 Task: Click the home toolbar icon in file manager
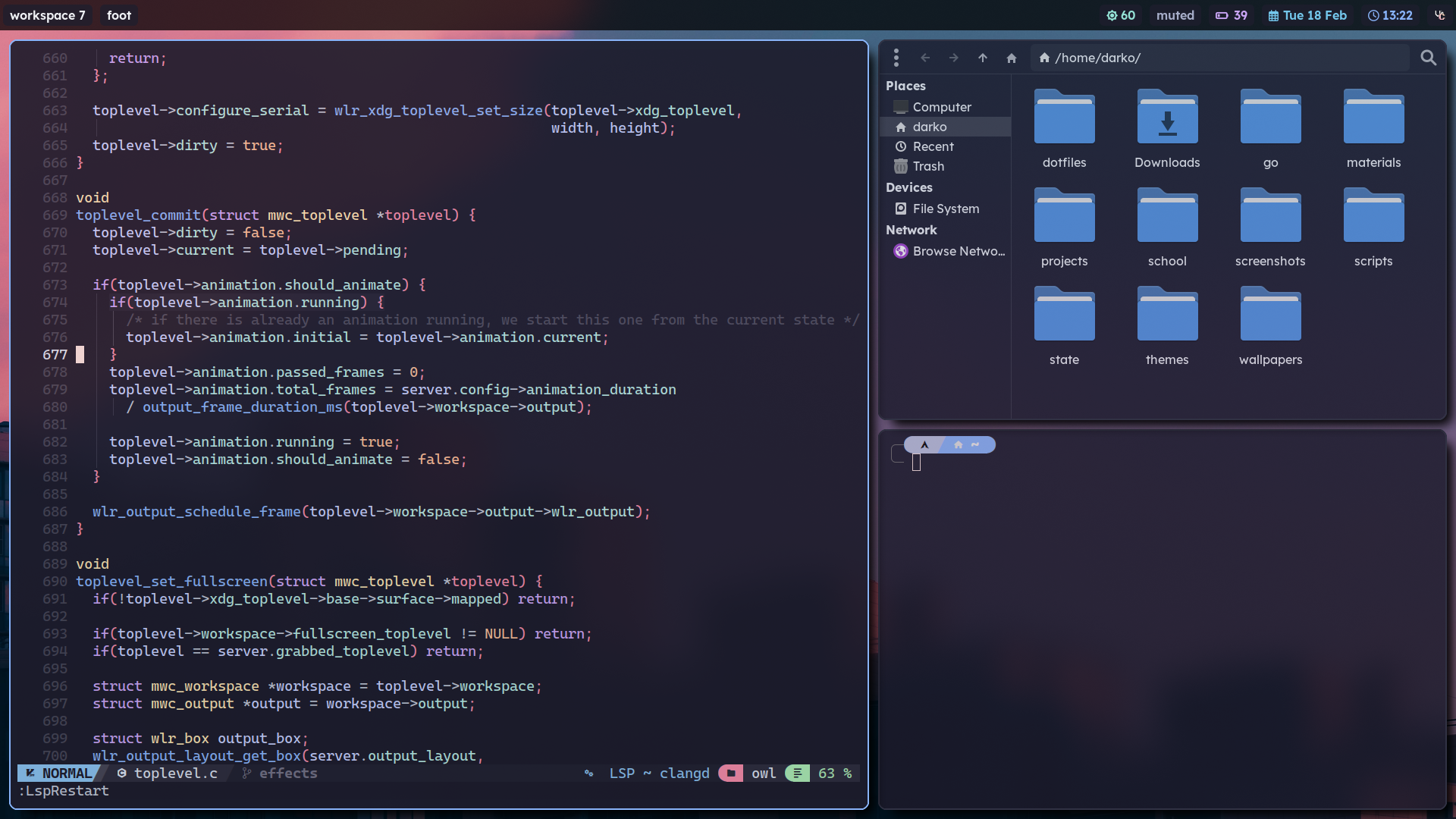click(1012, 58)
